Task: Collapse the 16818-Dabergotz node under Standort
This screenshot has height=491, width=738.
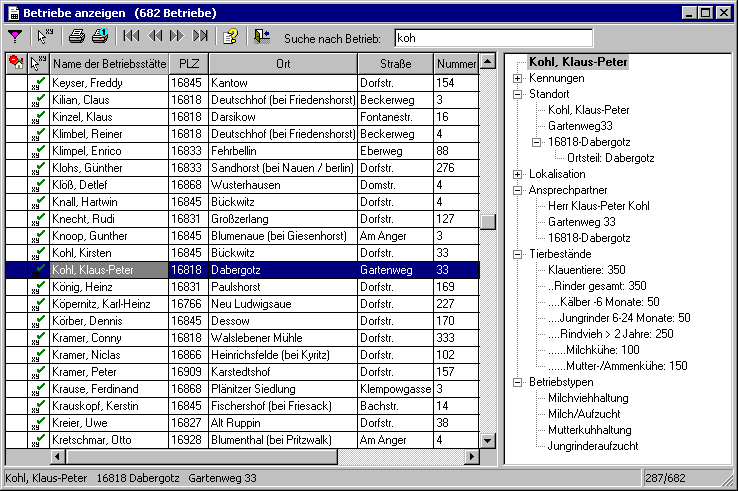Action: pyautogui.click(x=536, y=143)
